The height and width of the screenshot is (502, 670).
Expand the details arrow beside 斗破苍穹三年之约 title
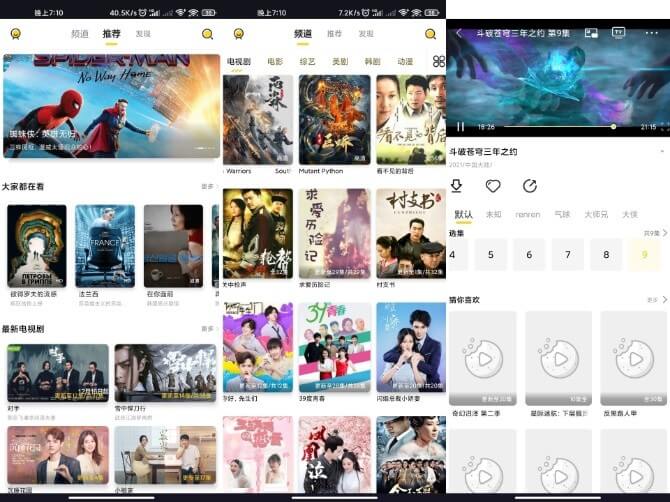pyautogui.click(x=661, y=151)
